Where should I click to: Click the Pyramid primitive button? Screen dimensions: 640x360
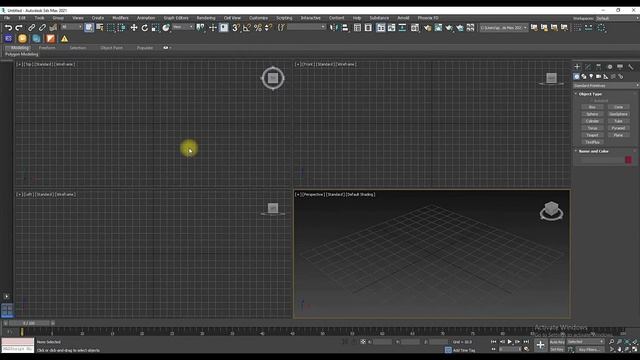(x=618, y=128)
